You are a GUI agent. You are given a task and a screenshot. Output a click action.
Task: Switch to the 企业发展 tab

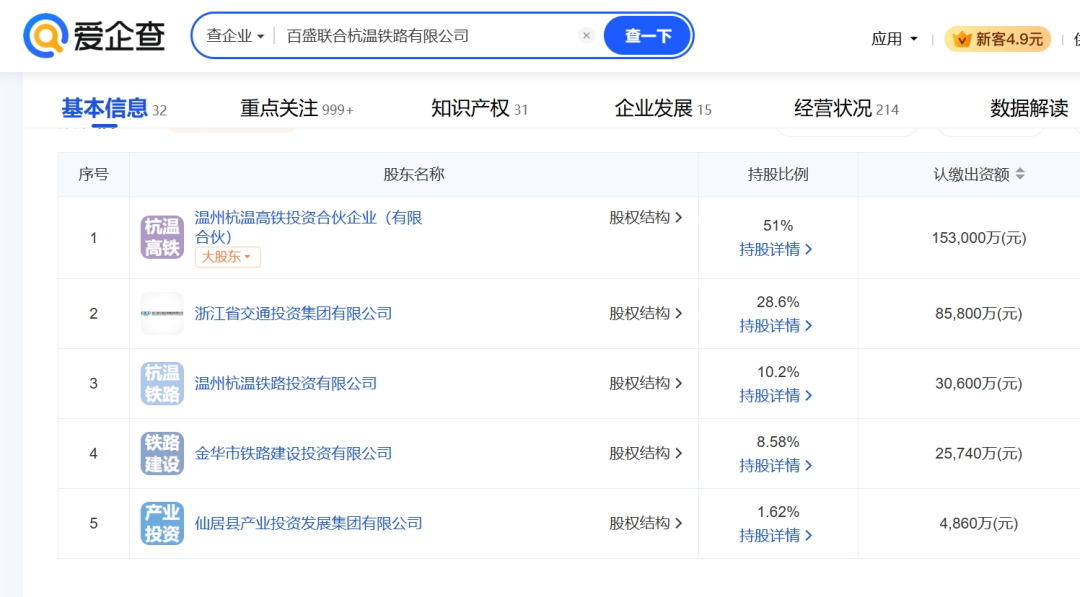pos(663,109)
